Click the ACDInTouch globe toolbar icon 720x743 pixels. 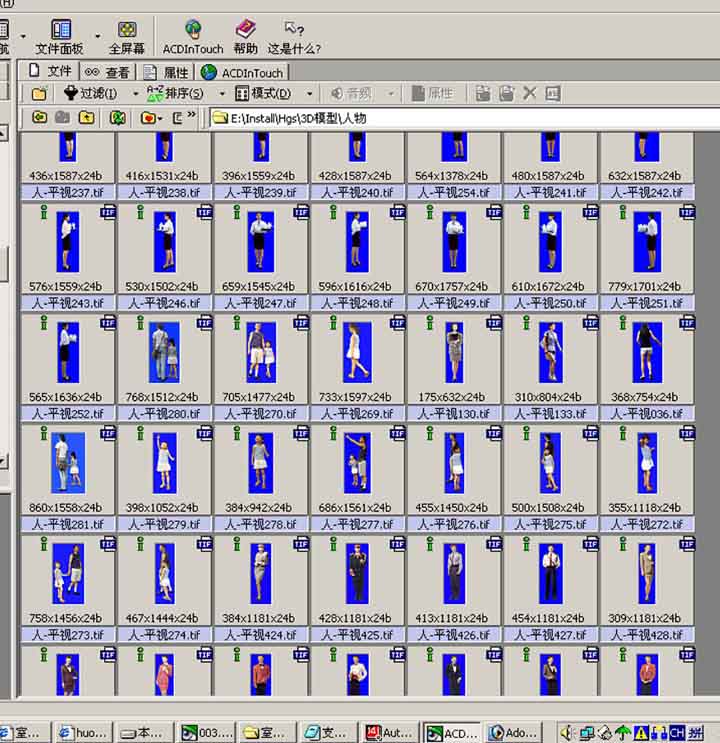(193, 30)
